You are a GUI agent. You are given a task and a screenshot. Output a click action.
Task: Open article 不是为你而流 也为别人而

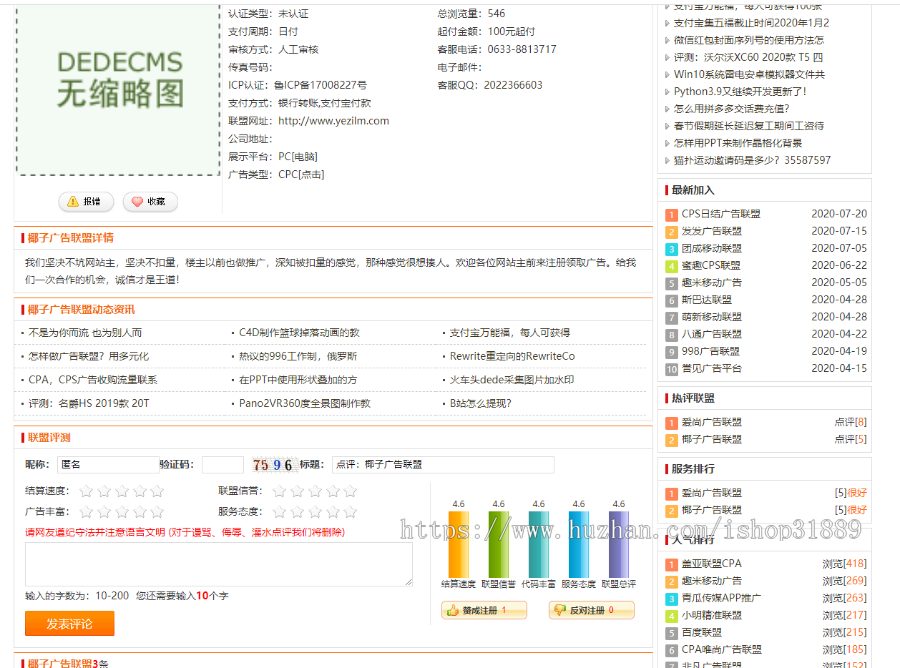pyautogui.click(x=86, y=333)
